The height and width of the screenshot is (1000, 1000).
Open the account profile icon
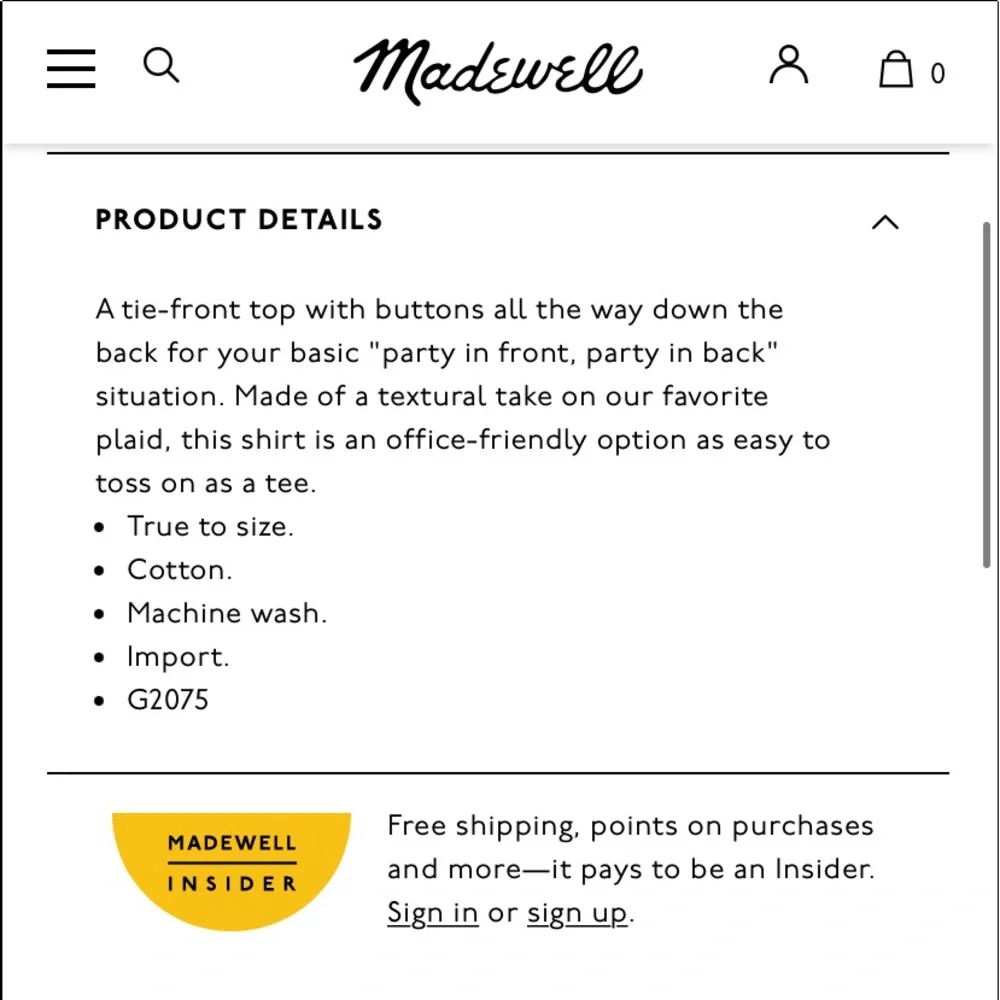788,64
